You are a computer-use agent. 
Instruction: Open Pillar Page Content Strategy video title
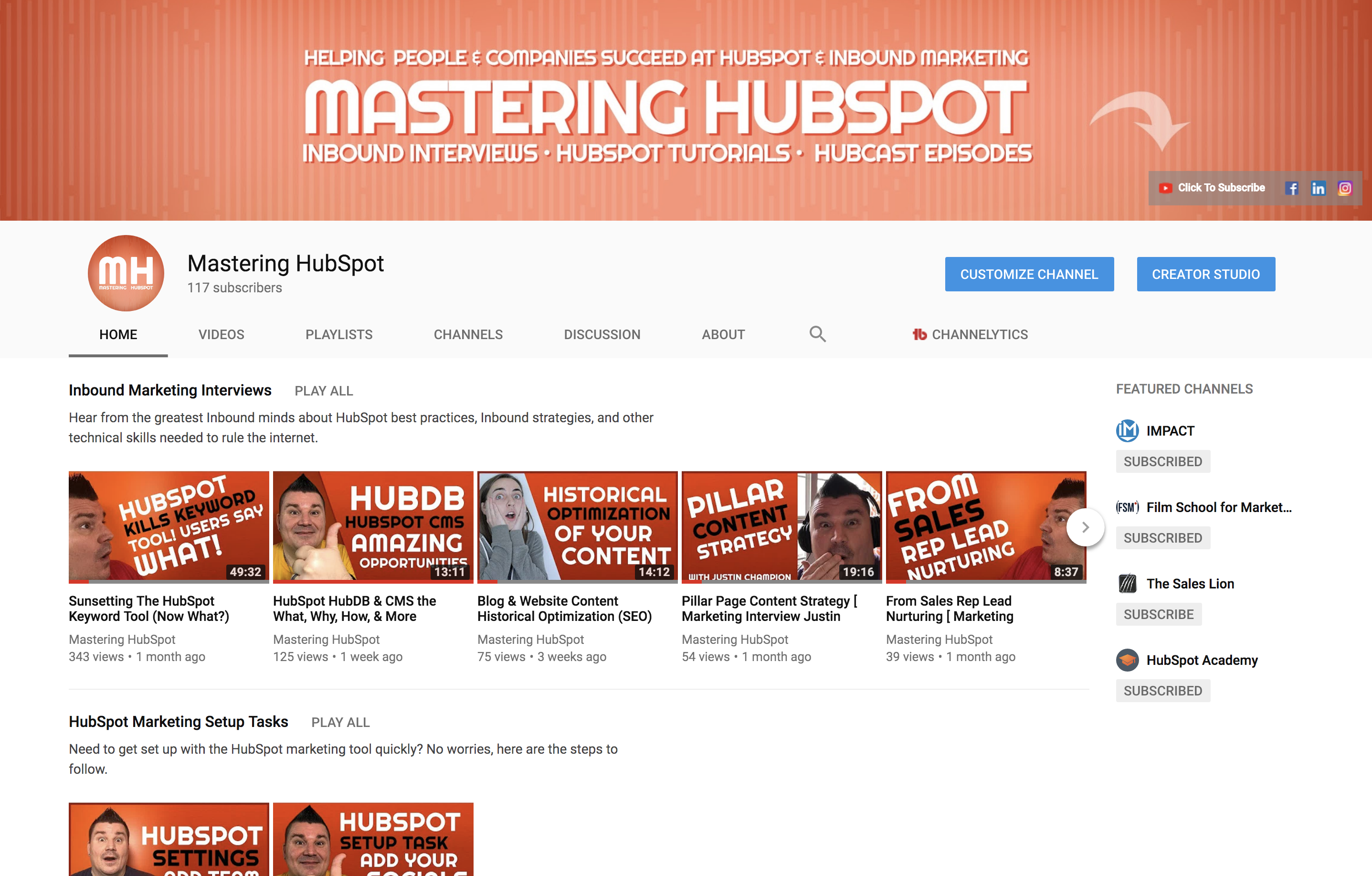pyautogui.click(x=769, y=608)
